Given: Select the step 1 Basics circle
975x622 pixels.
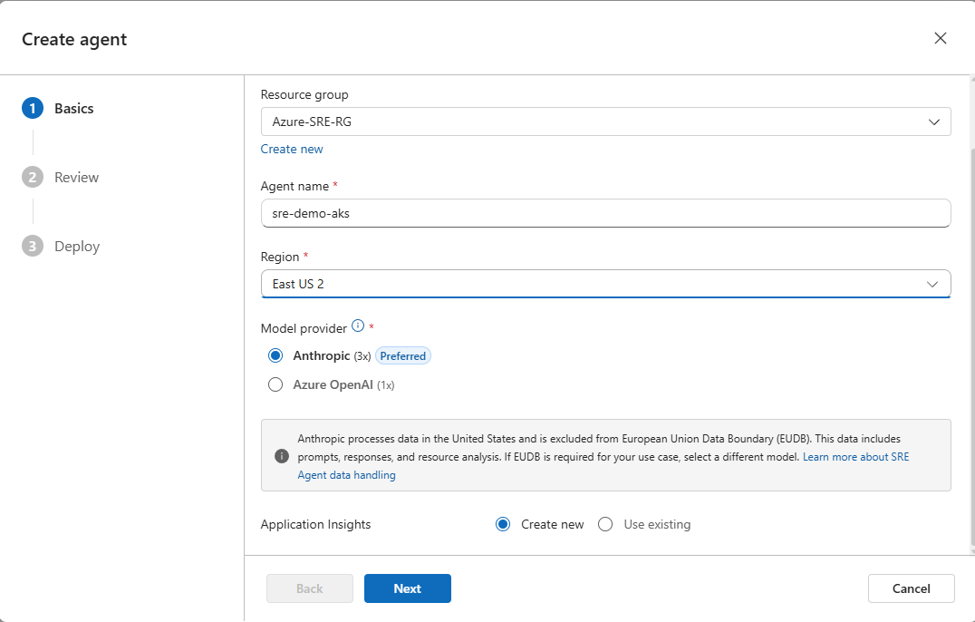Looking at the screenshot, I should pos(32,108).
